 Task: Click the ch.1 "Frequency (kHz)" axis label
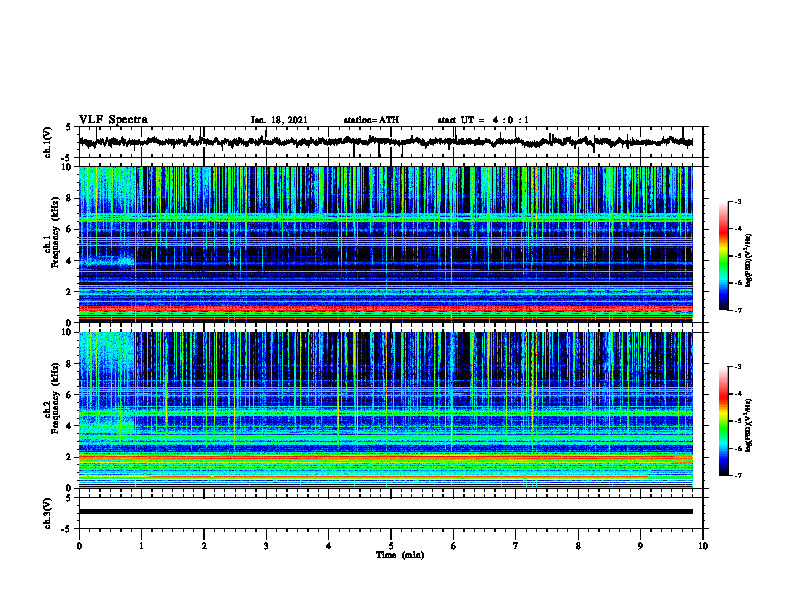click(55, 232)
